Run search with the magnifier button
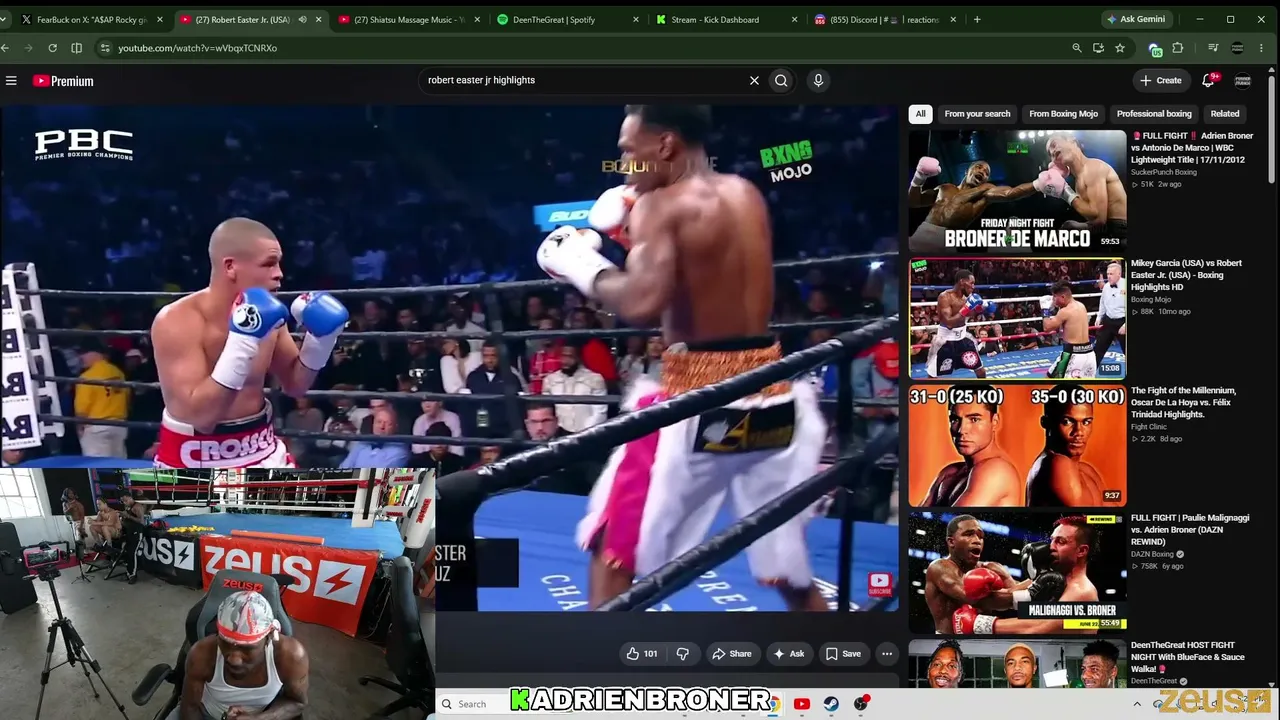This screenshot has width=1280, height=720. click(x=781, y=80)
